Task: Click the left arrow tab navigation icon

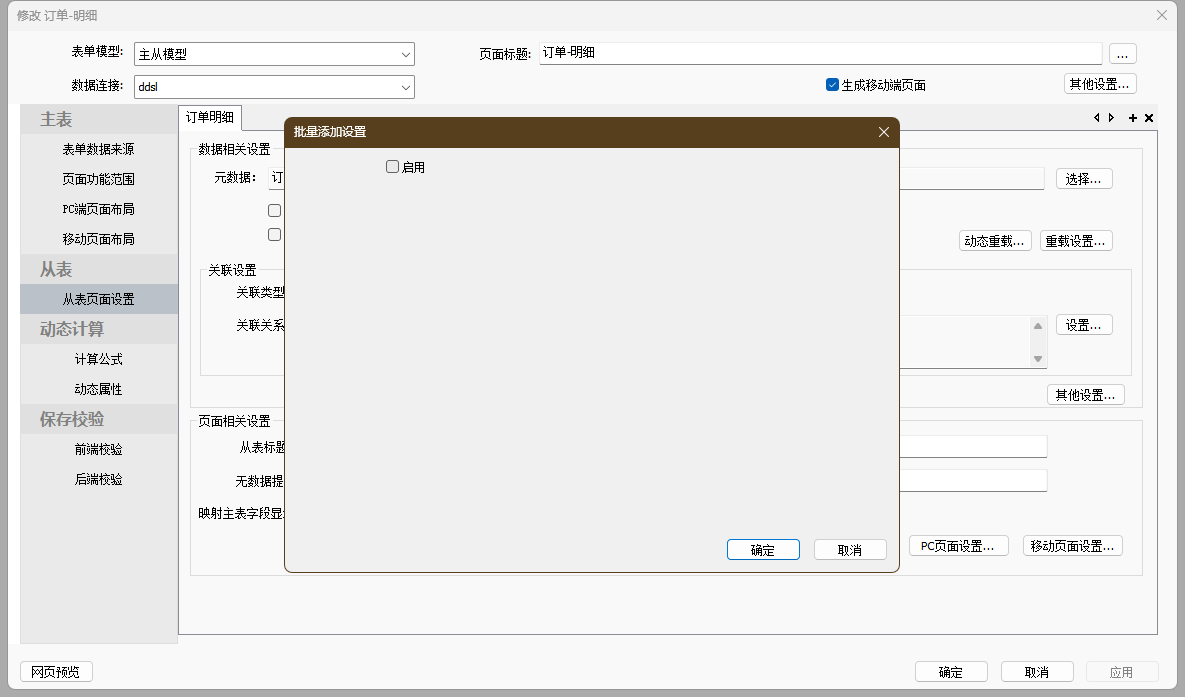Action: click(1097, 118)
